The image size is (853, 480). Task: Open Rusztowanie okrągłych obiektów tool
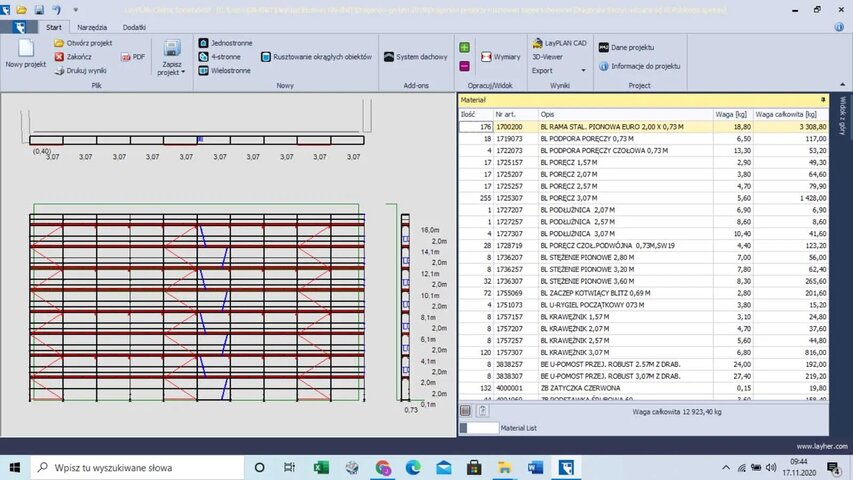pyautogui.click(x=315, y=57)
